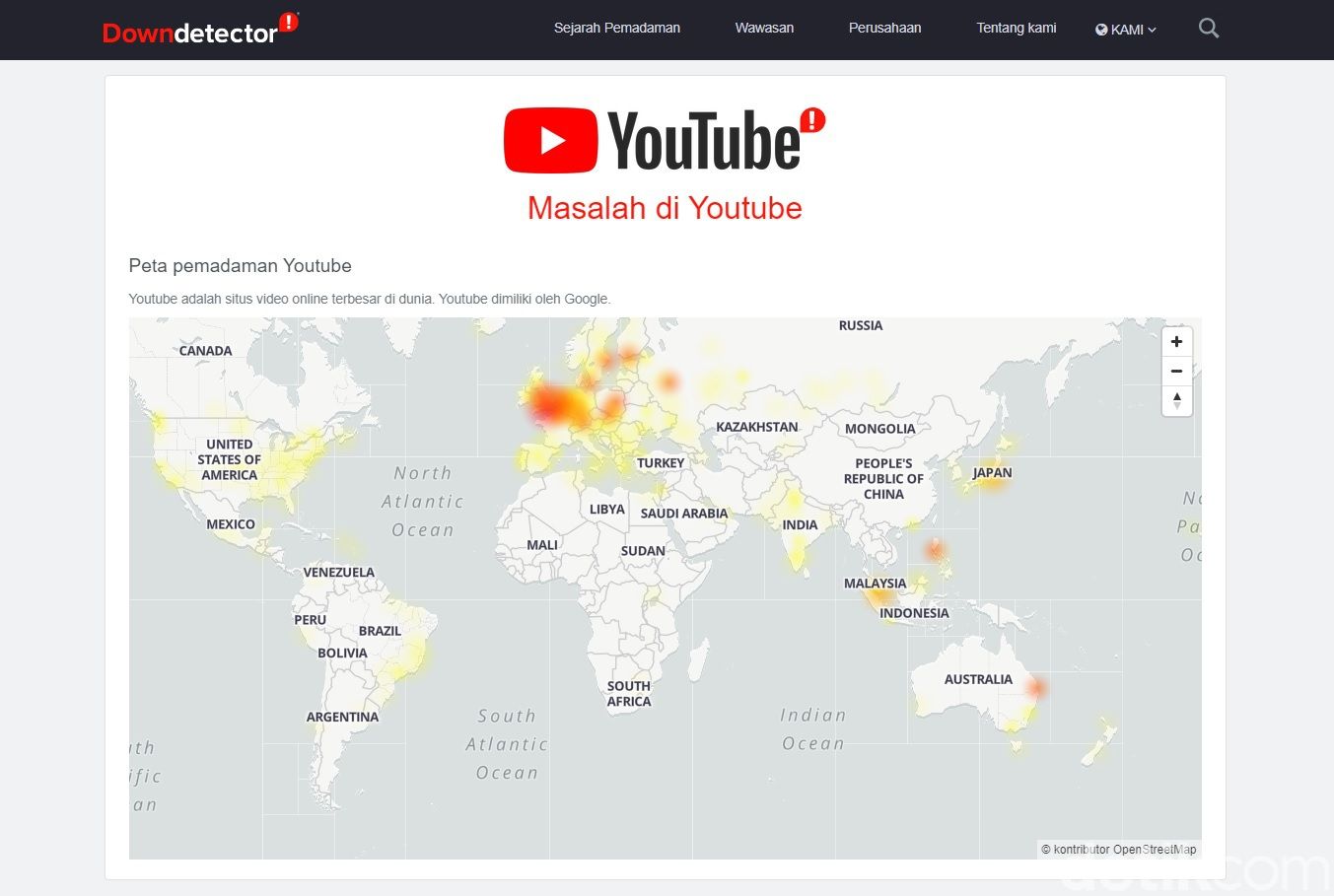Select Wawasan in the navigation bar
The width and height of the screenshot is (1334, 896).
tap(764, 28)
